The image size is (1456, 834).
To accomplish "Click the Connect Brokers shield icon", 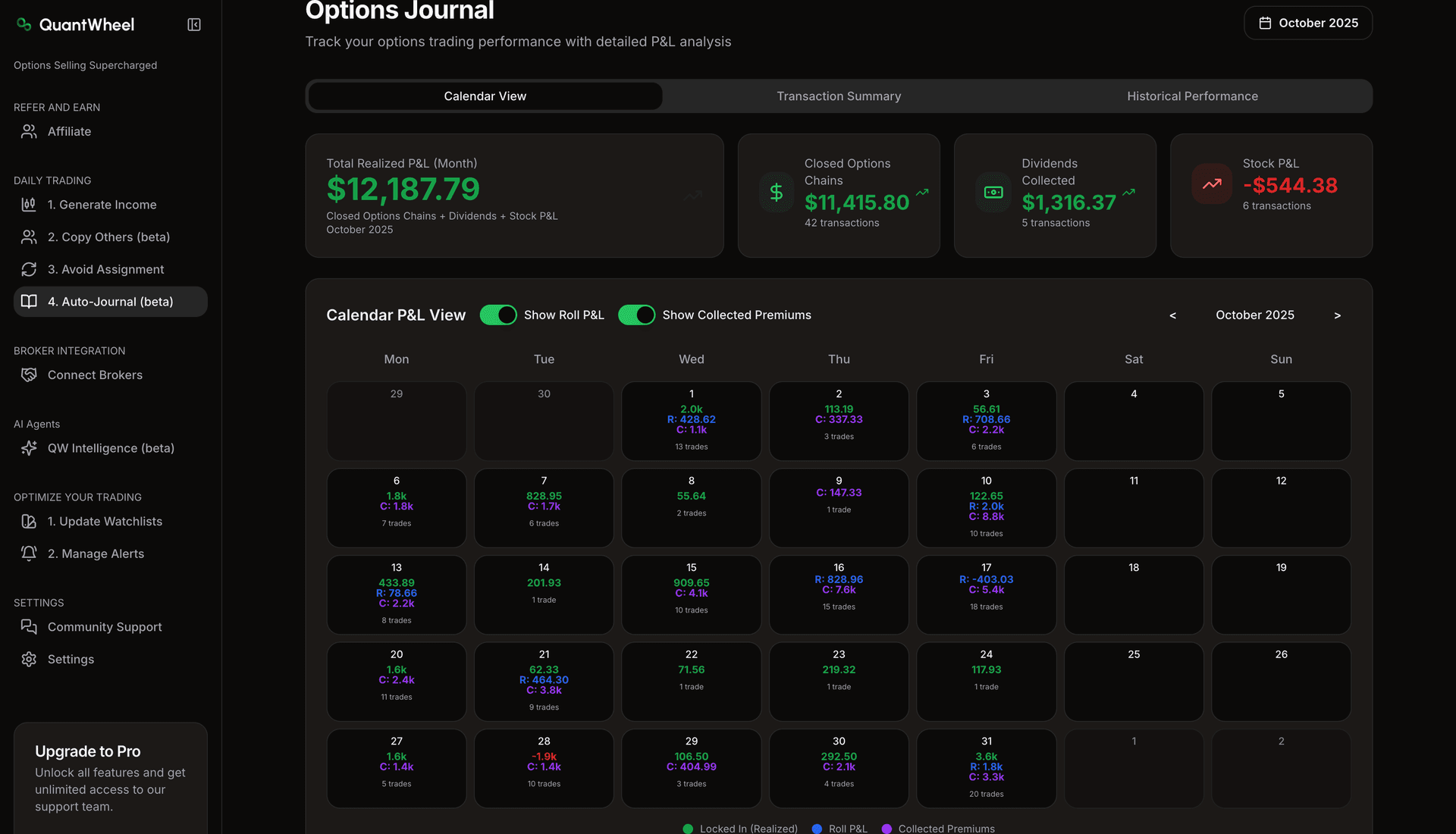I will click(x=29, y=375).
